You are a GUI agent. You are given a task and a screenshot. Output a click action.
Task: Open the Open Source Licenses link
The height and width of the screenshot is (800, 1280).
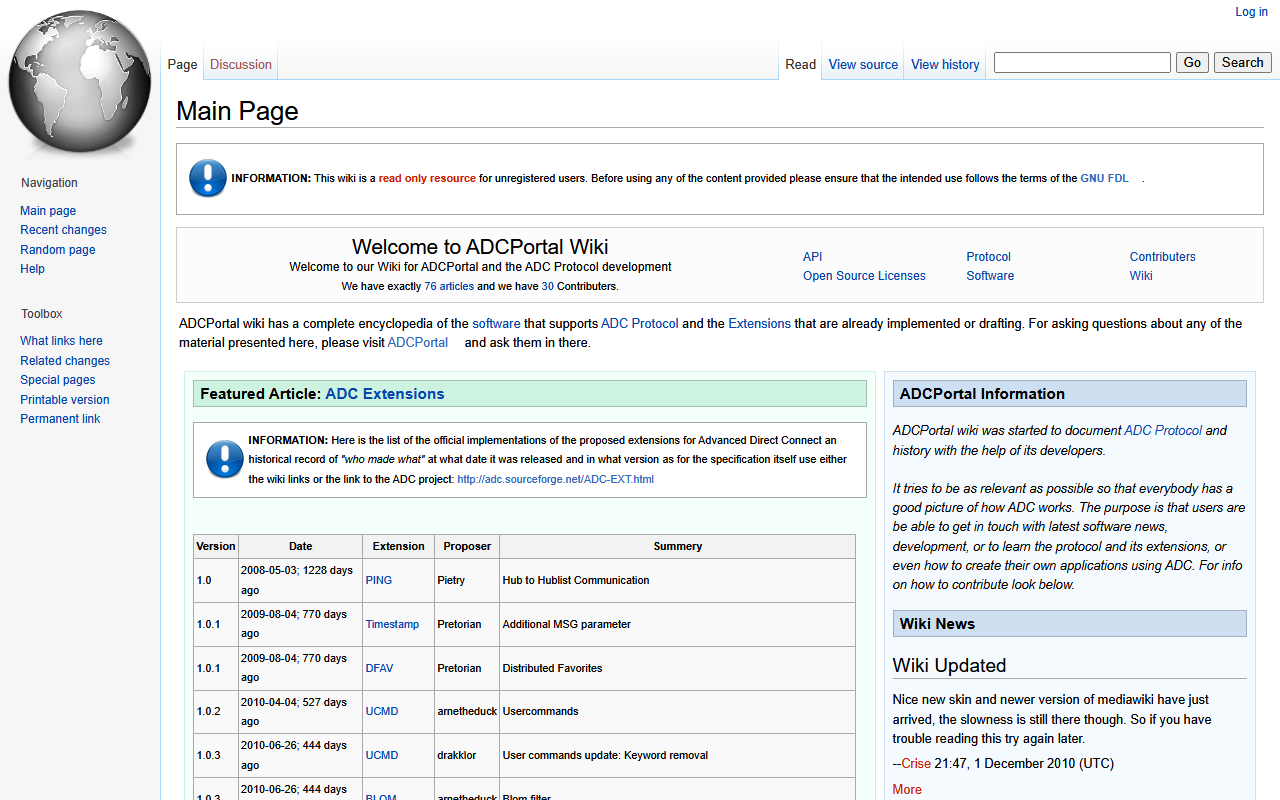tap(864, 276)
